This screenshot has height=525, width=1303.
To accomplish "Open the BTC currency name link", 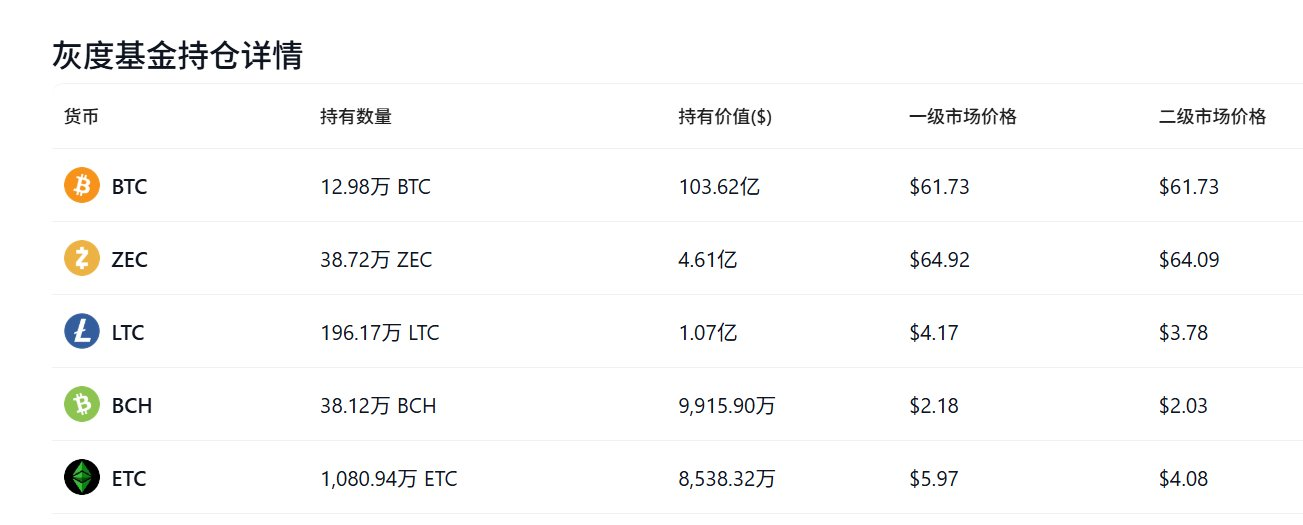I will (x=129, y=187).
